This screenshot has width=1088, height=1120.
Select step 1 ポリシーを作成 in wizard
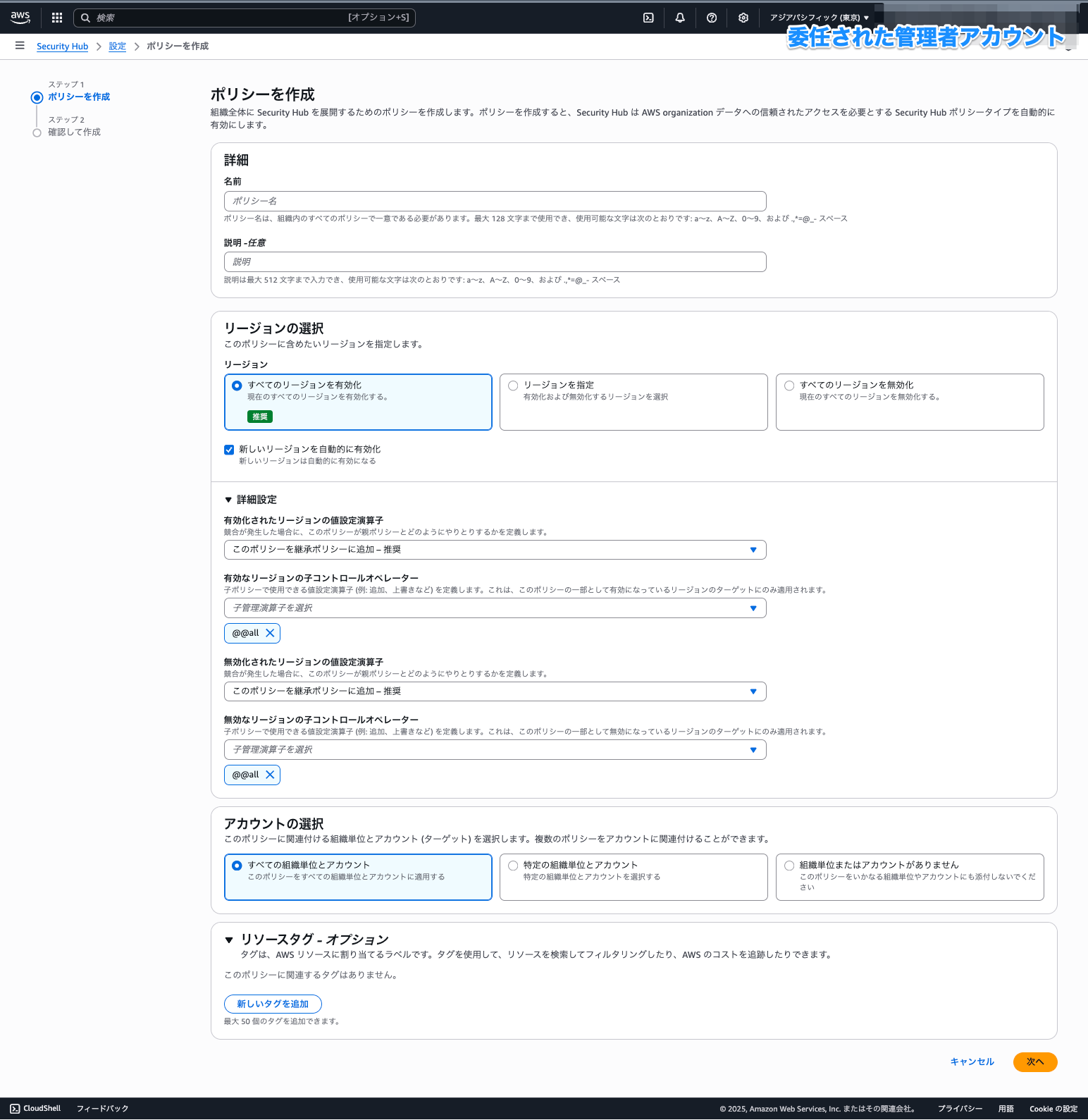[x=79, y=97]
